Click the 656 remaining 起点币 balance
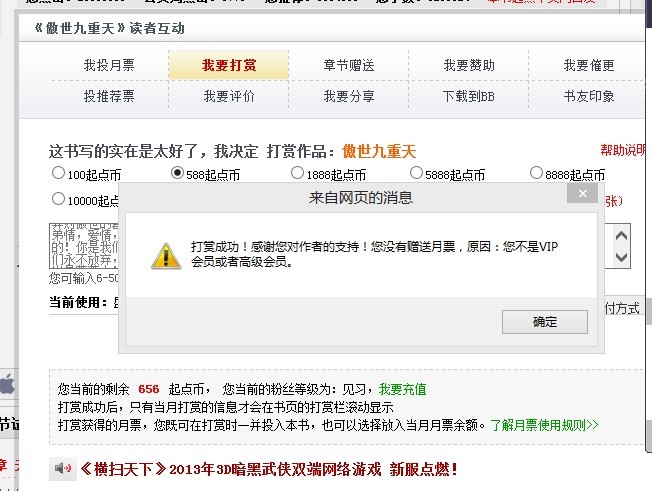The width and height of the screenshot is (652, 491). point(148,389)
